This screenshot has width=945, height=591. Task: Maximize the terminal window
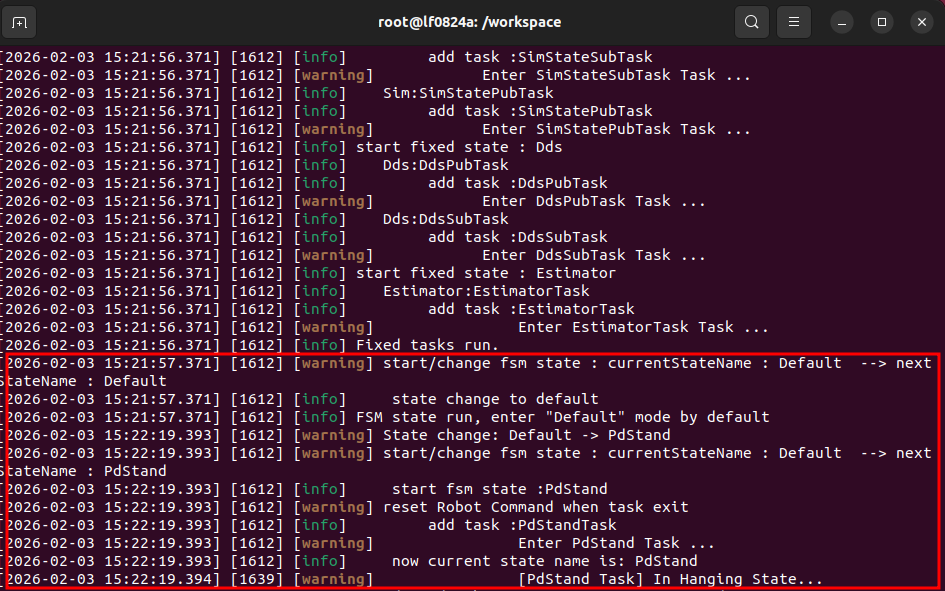point(882,21)
